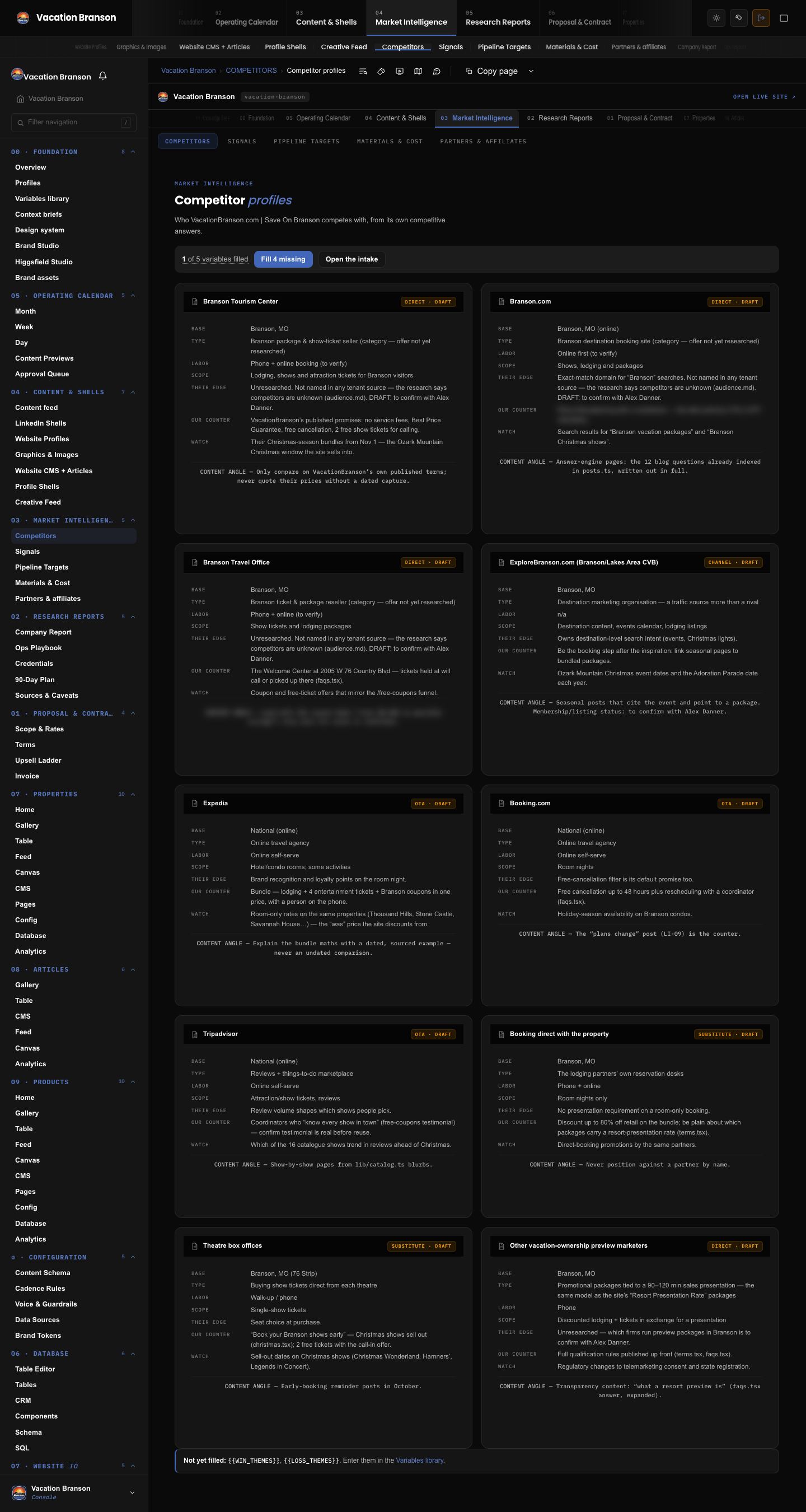
Task: Click the tag icon in top bar
Action: (x=738, y=17)
